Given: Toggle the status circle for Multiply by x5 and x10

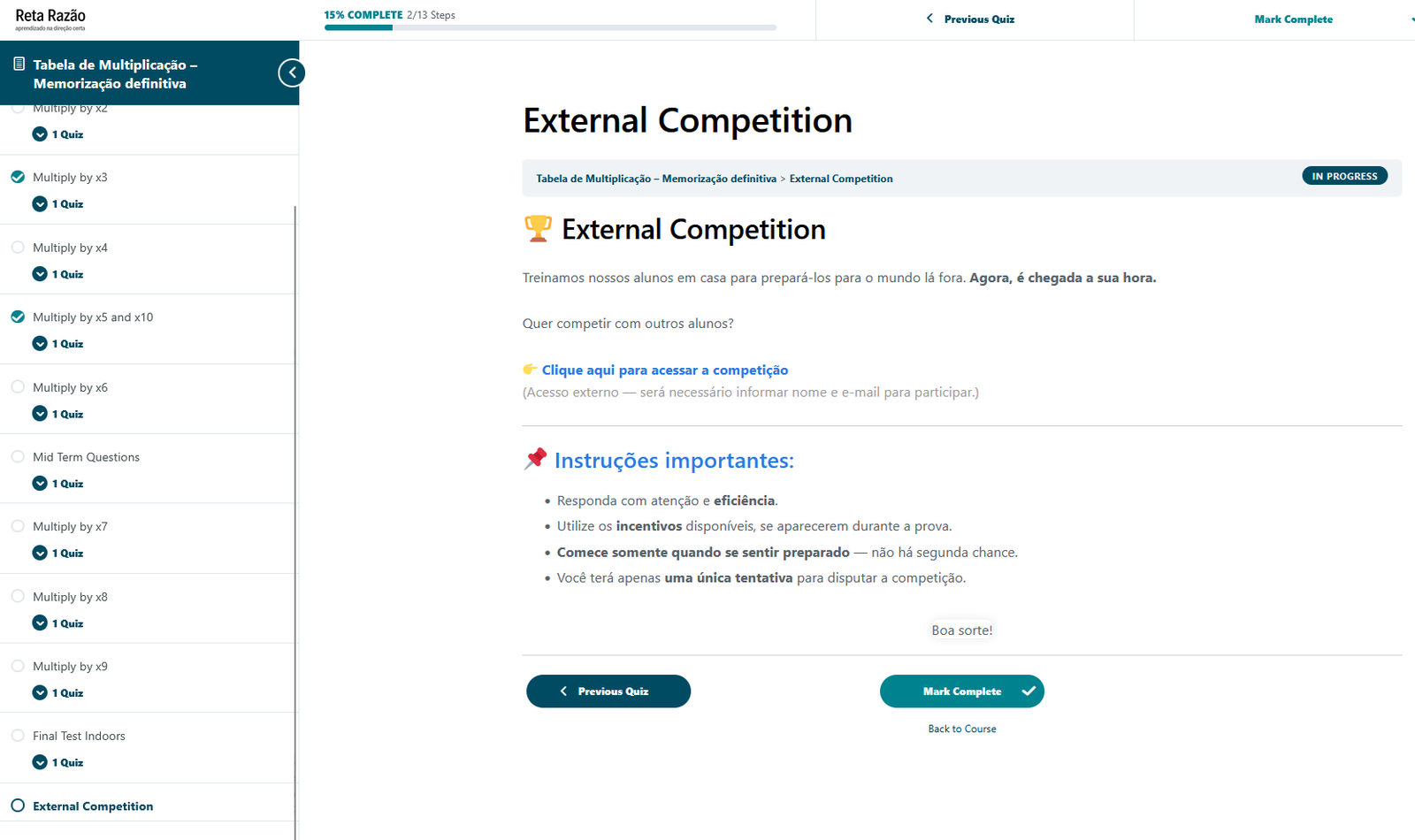Looking at the screenshot, I should click(x=18, y=317).
